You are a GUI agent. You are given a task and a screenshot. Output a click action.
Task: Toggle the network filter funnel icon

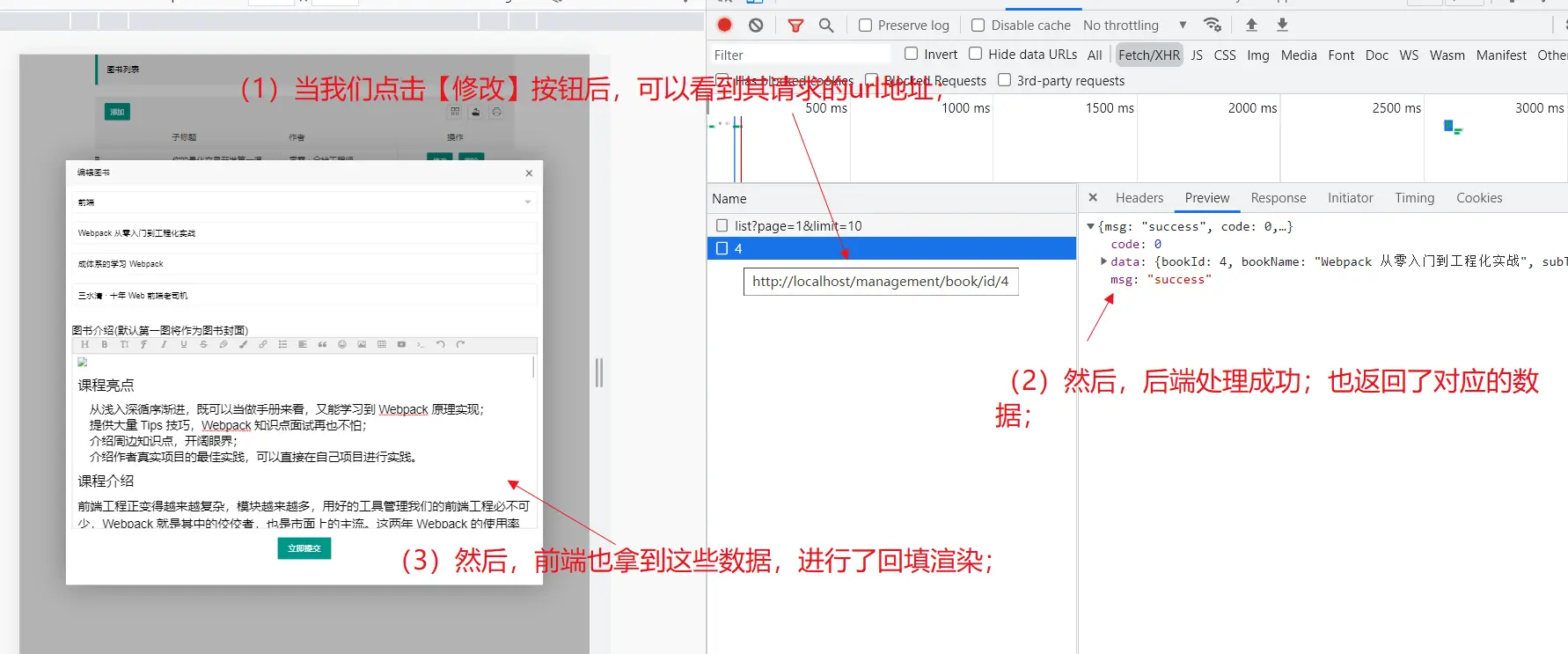point(795,26)
